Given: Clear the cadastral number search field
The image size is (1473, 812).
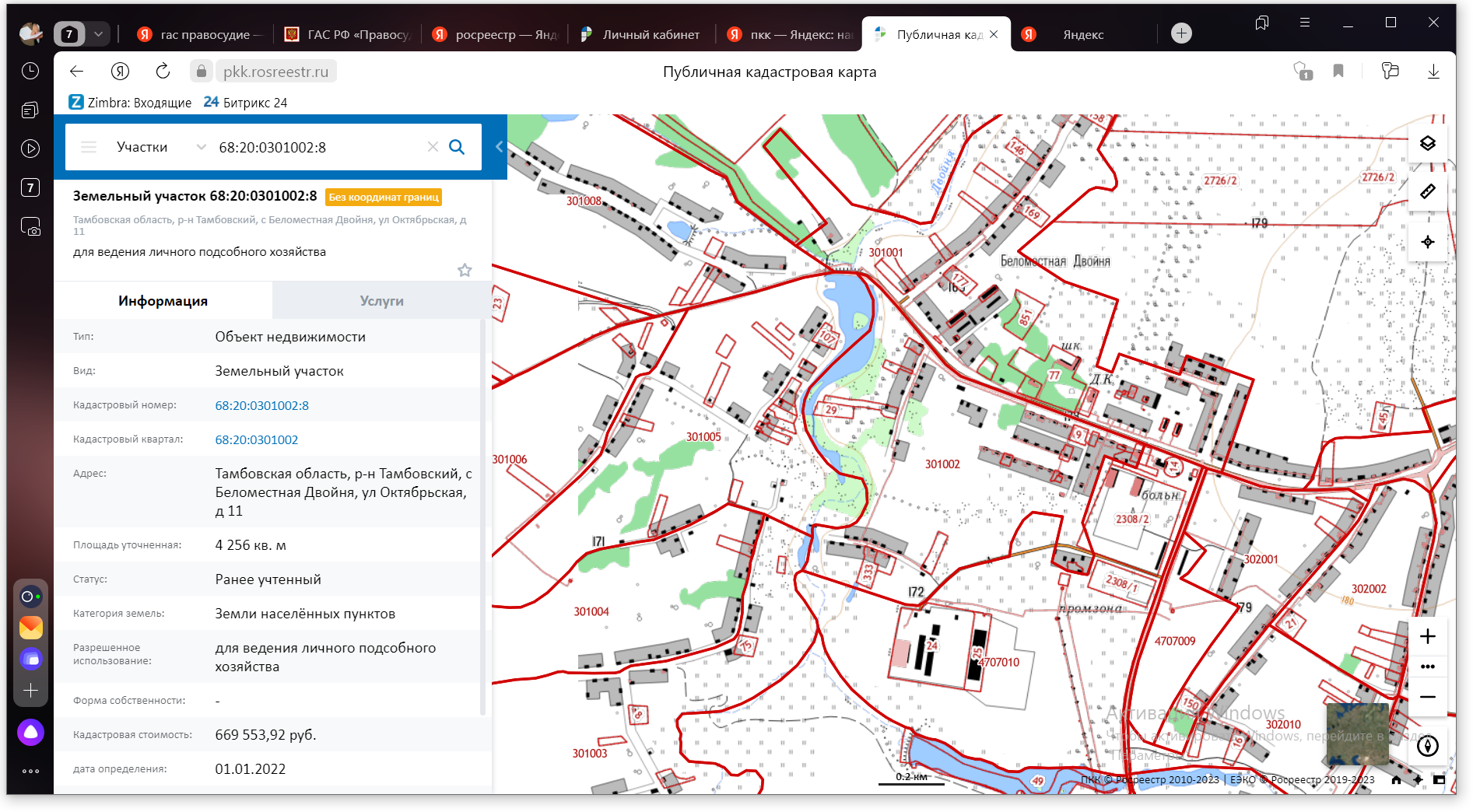Looking at the screenshot, I should (433, 147).
